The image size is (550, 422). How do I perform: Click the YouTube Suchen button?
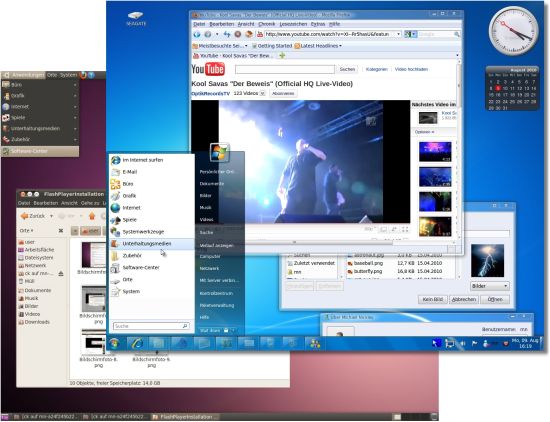(x=347, y=69)
